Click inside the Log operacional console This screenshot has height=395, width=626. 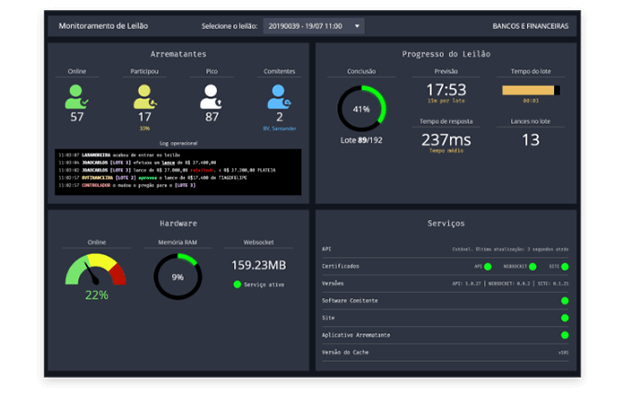178,172
